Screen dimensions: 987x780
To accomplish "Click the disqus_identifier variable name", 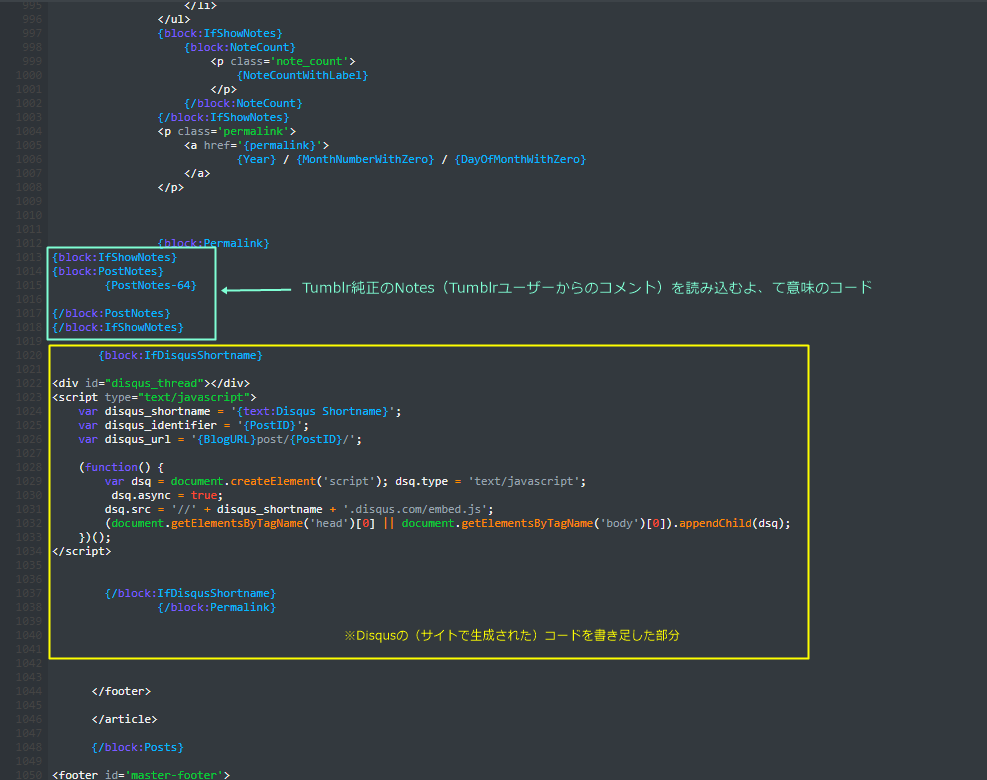I will tap(161, 425).
